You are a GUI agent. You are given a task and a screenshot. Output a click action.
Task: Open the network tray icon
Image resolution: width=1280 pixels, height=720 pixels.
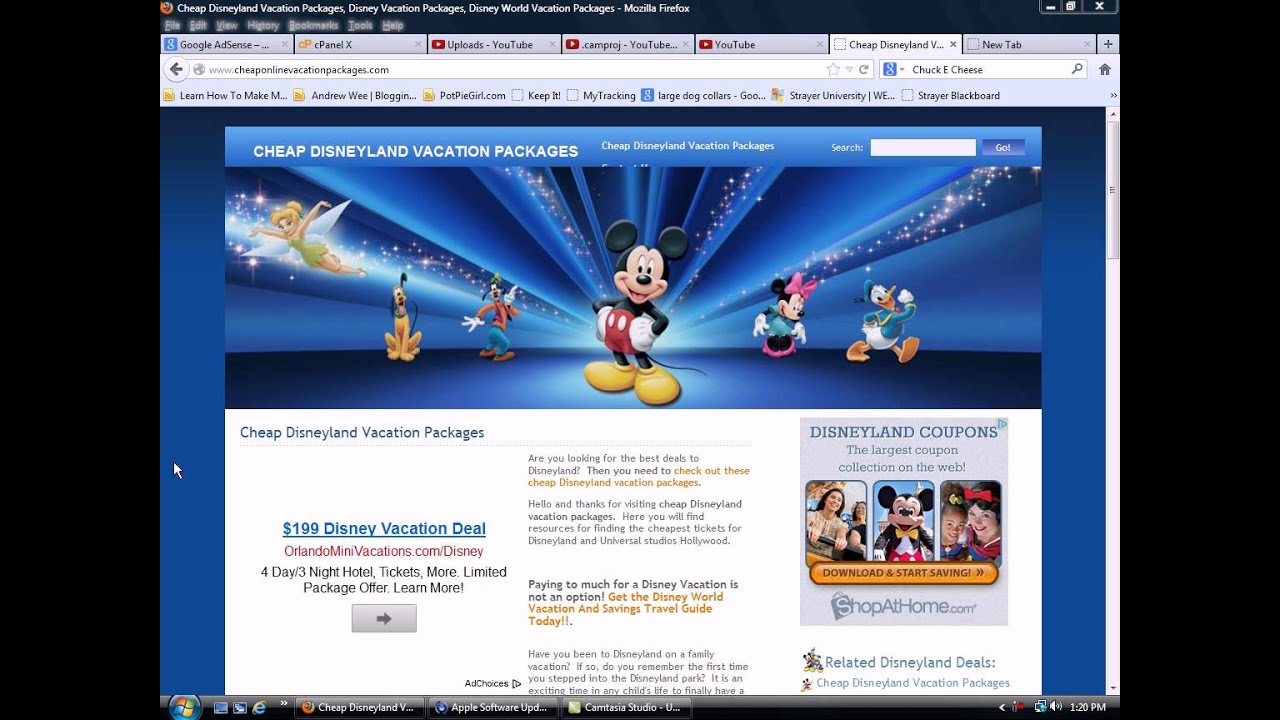pyautogui.click(x=1040, y=707)
